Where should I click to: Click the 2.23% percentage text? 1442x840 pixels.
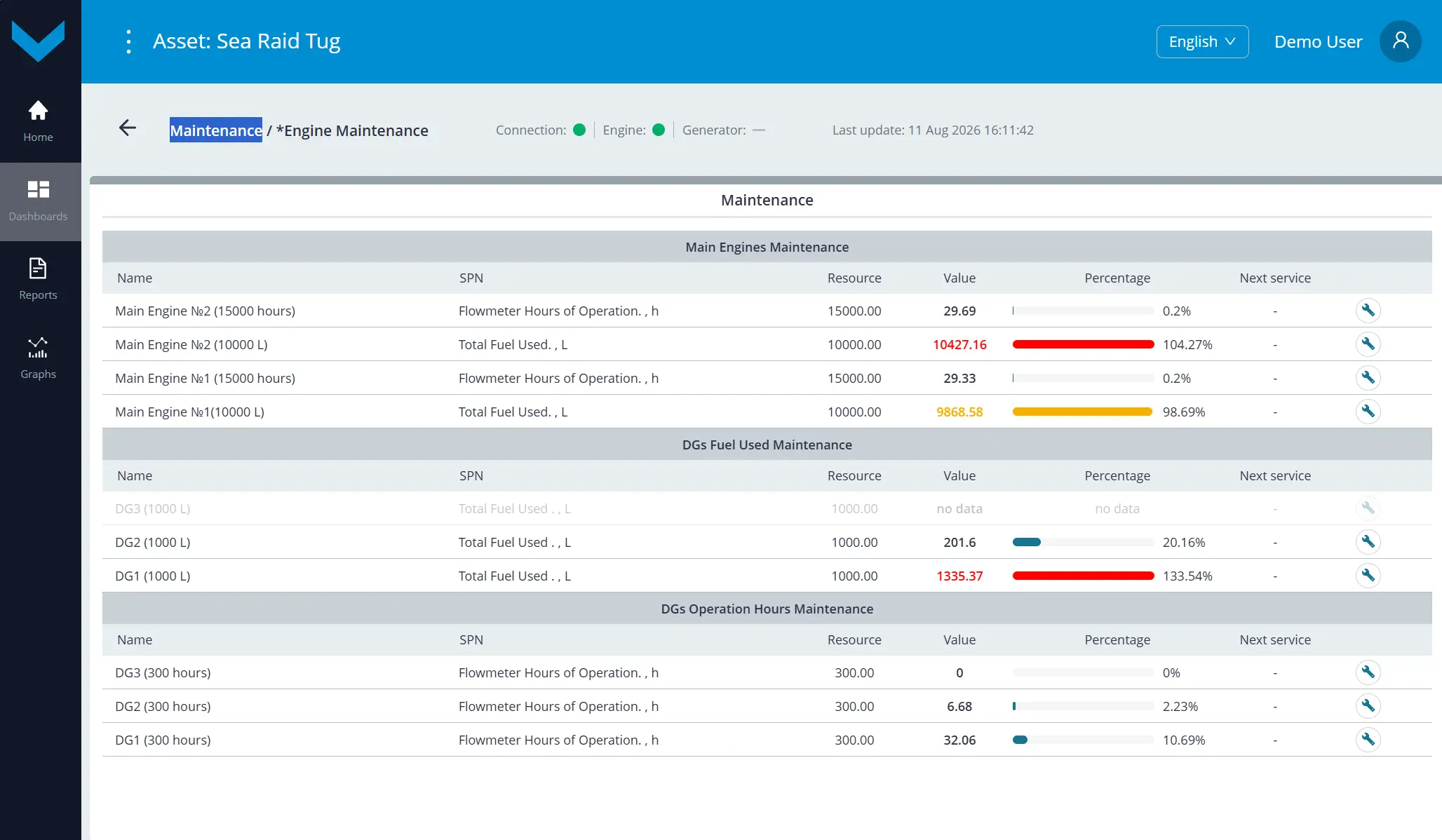tap(1180, 706)
